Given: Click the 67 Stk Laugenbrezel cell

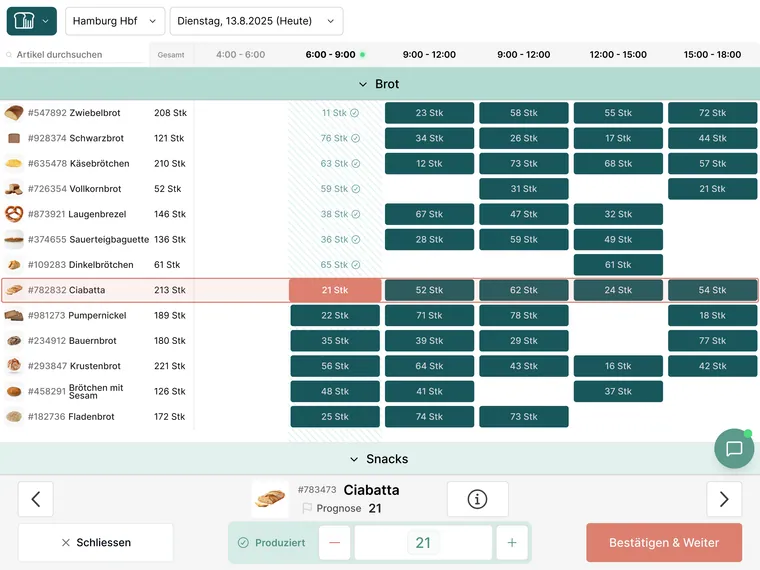Looking at the screenshot, I should 429,214.
